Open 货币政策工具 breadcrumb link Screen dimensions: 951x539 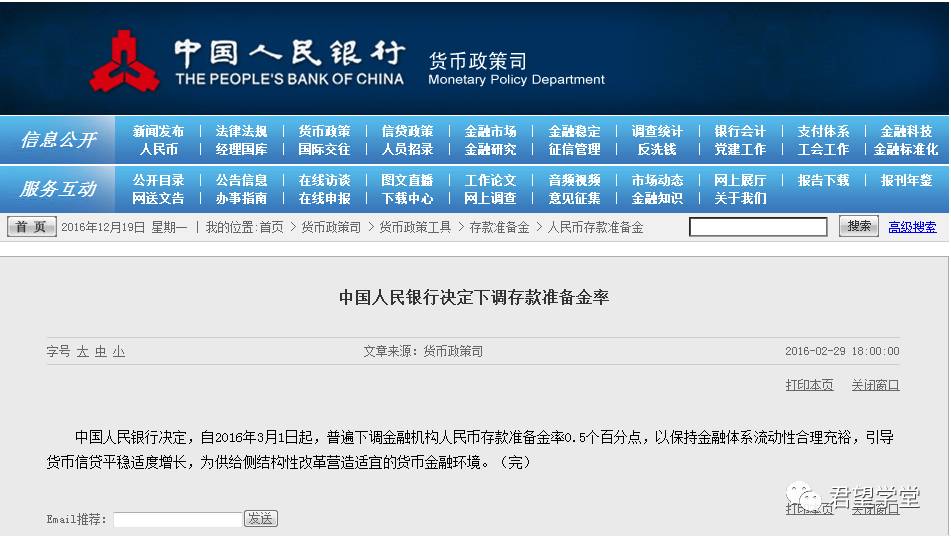click(x=415, y=227)
